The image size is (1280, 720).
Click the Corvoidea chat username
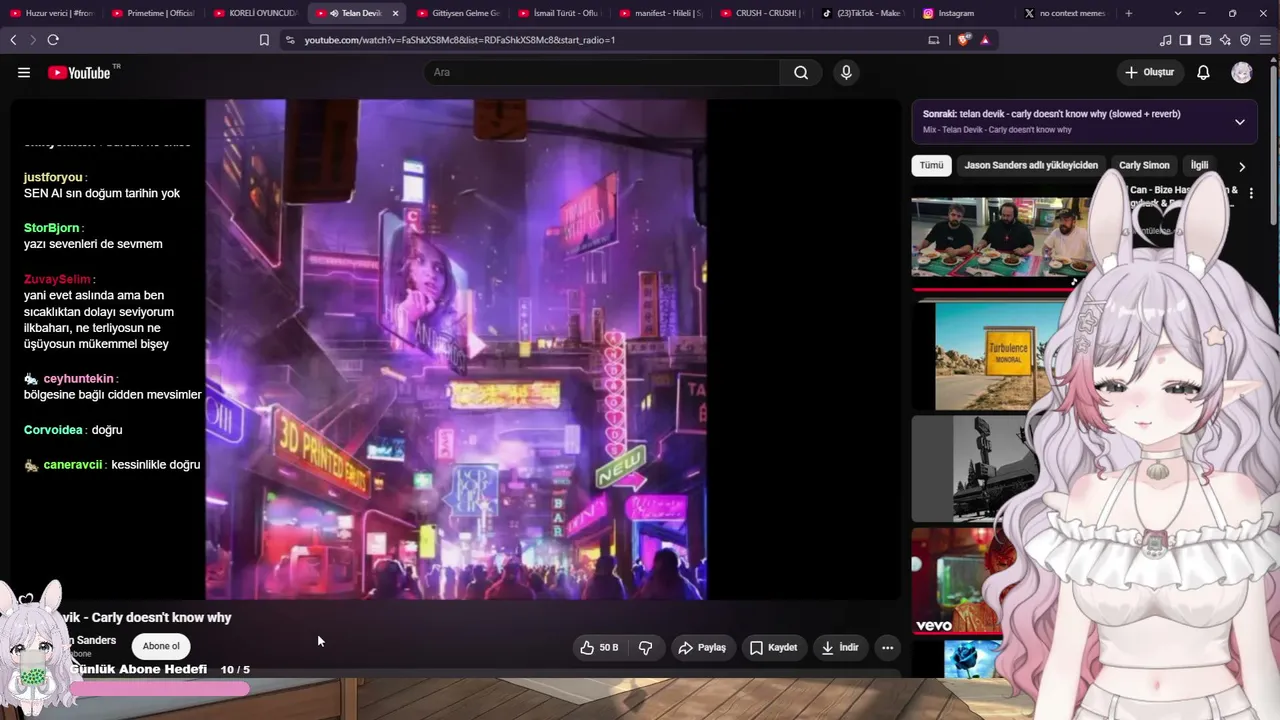click(x=53, y=430)
